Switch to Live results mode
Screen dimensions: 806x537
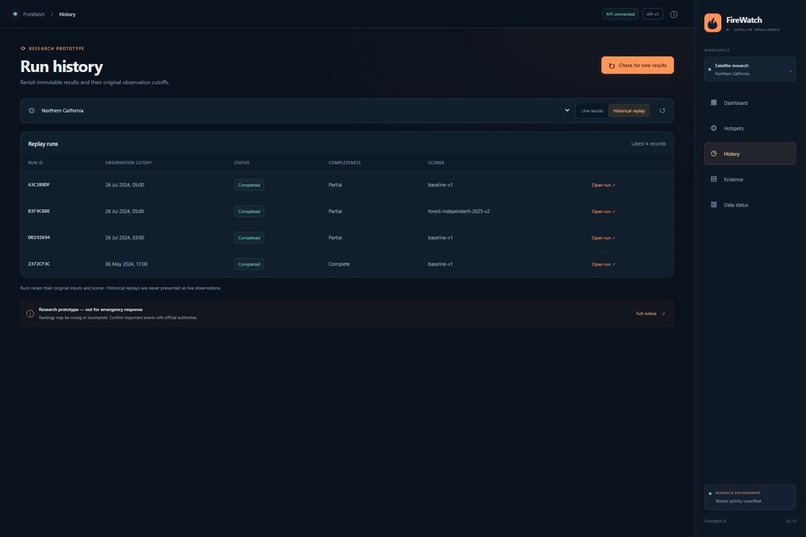pyautogui.click(x=592, y=111)
